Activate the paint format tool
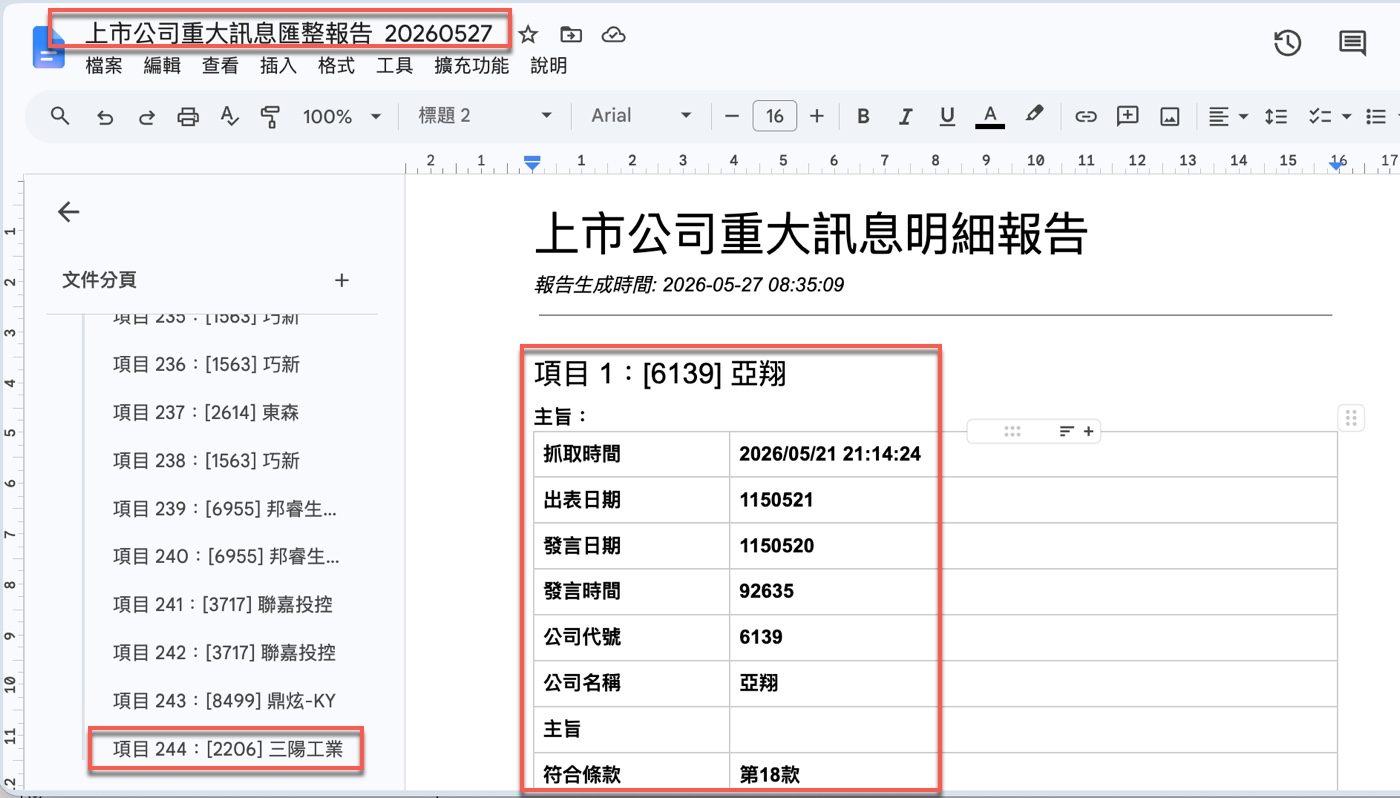 tap(270, 117)
